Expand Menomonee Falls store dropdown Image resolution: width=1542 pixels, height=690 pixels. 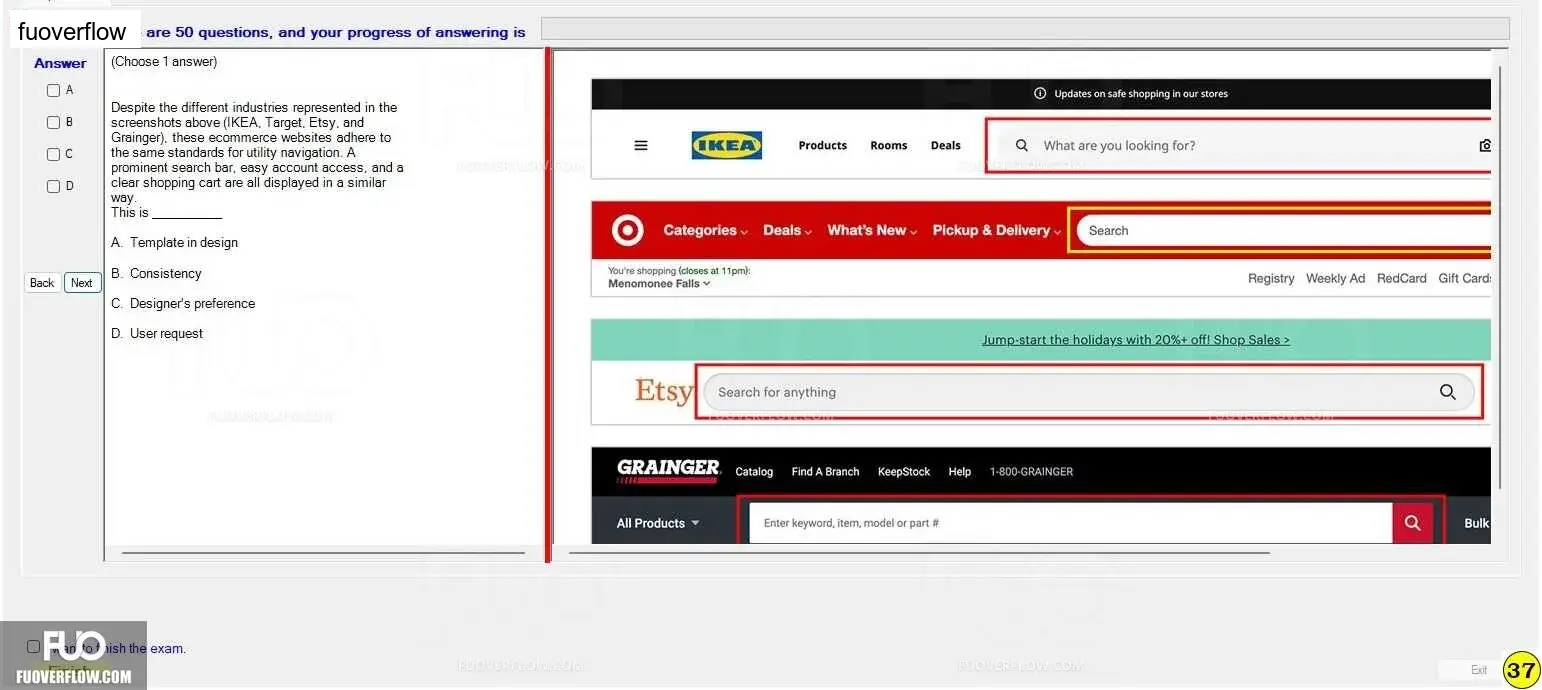coord(659,284)
